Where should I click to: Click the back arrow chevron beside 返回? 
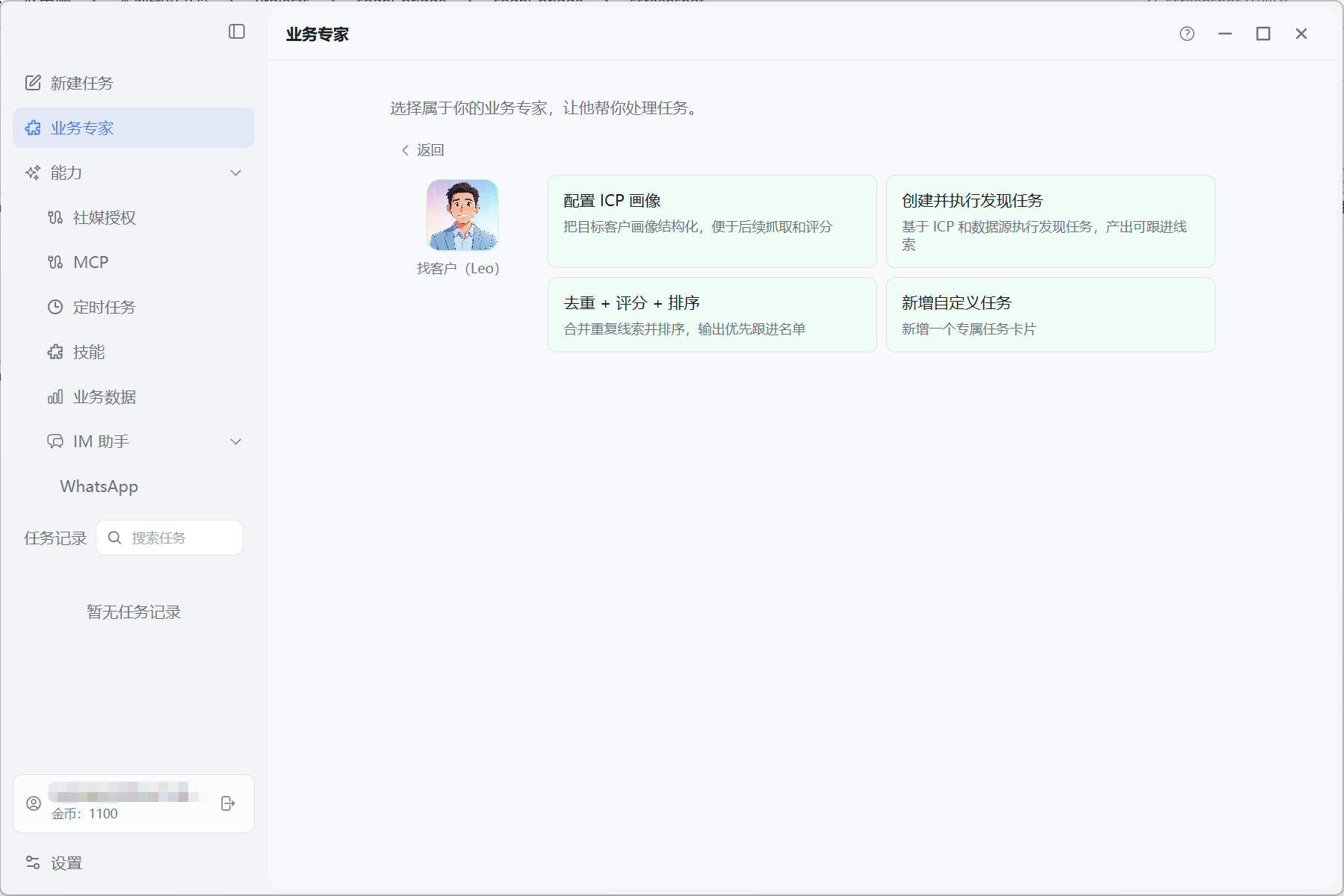point(405,150)
